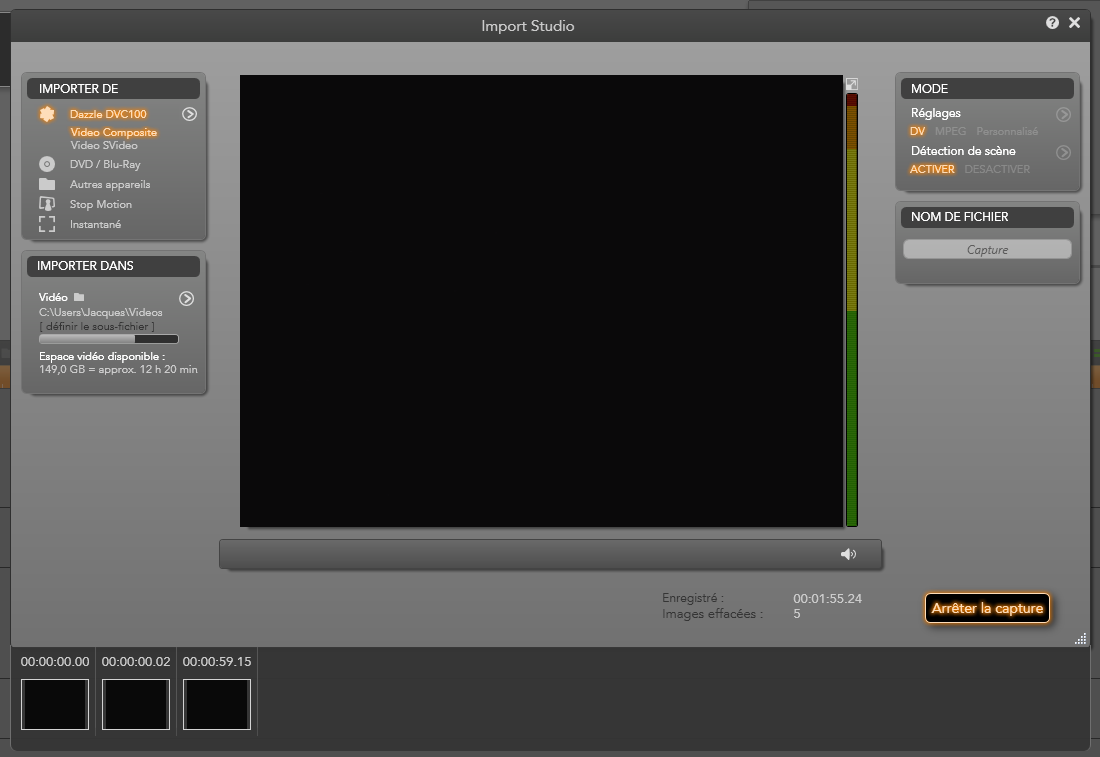Expand the Réglages options arrow

click(x=1064, y=114)
